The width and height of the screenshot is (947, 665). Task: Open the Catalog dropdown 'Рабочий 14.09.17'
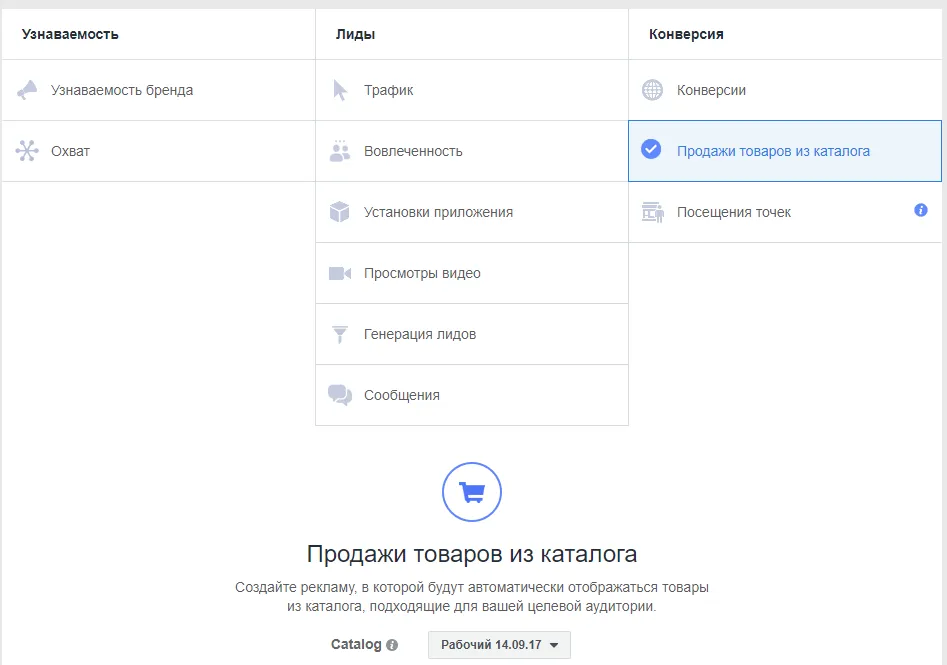click(498, 644)
